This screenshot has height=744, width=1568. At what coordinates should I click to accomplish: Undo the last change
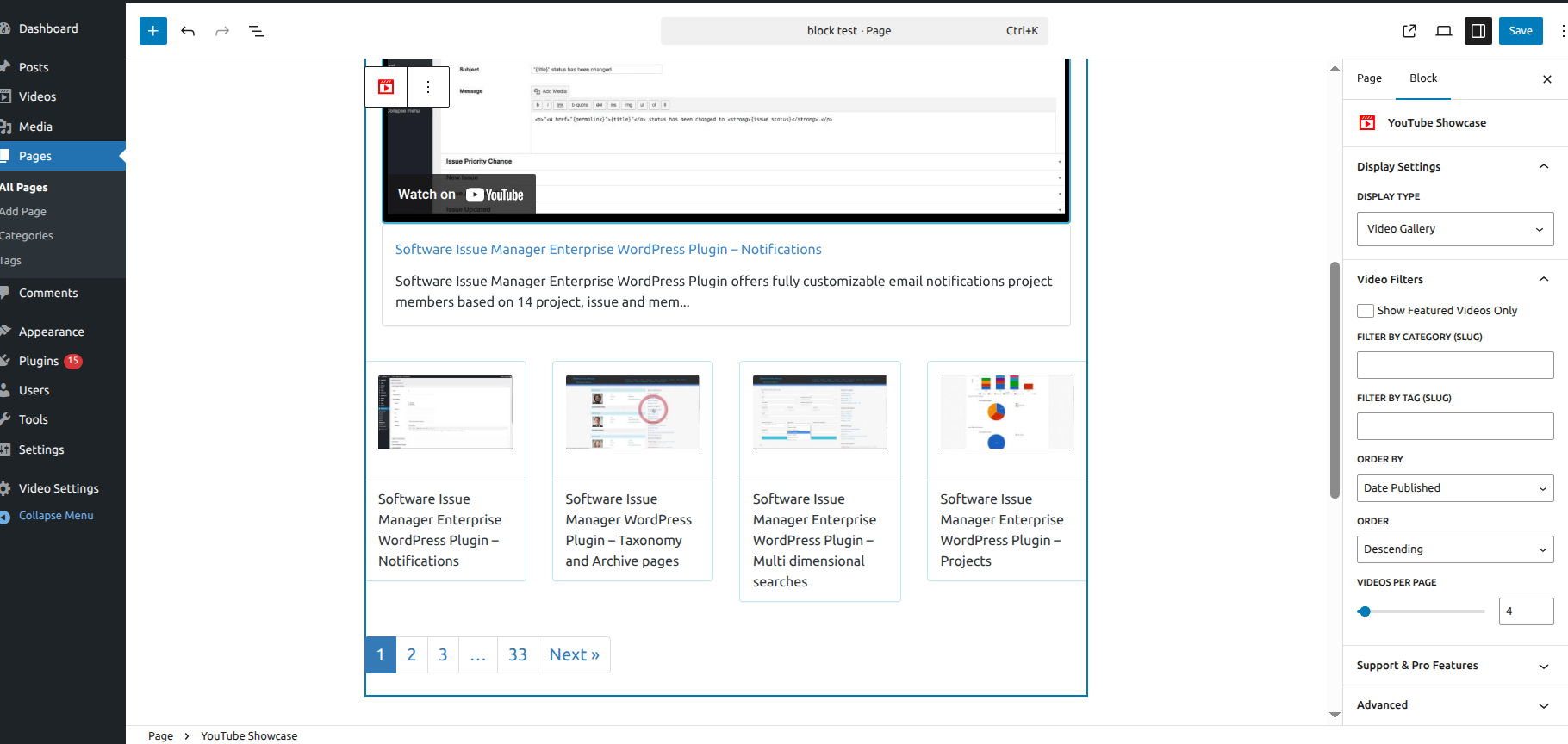188,31
